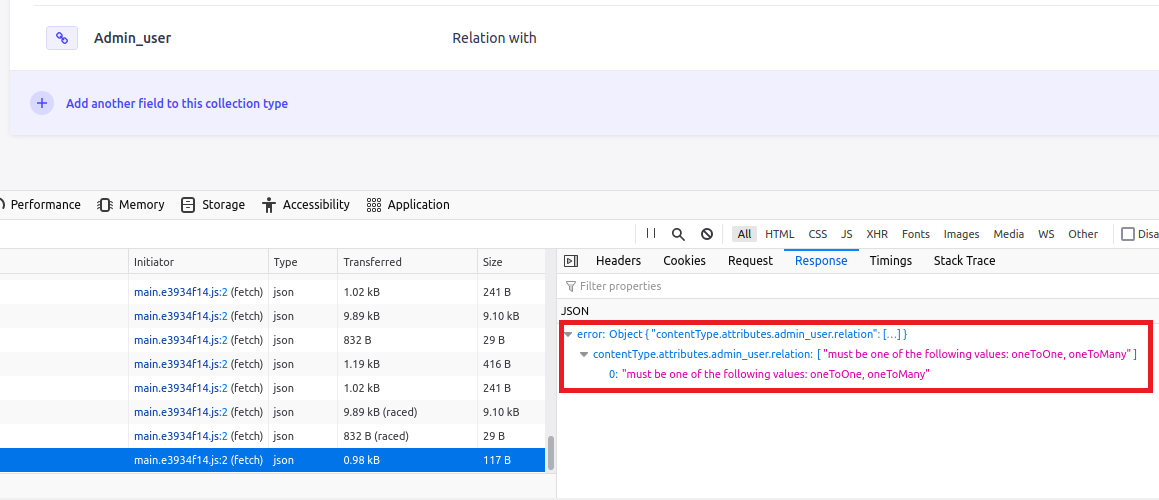Filter requests by Images
The image size is (1159, 500).
pos(962,234)
